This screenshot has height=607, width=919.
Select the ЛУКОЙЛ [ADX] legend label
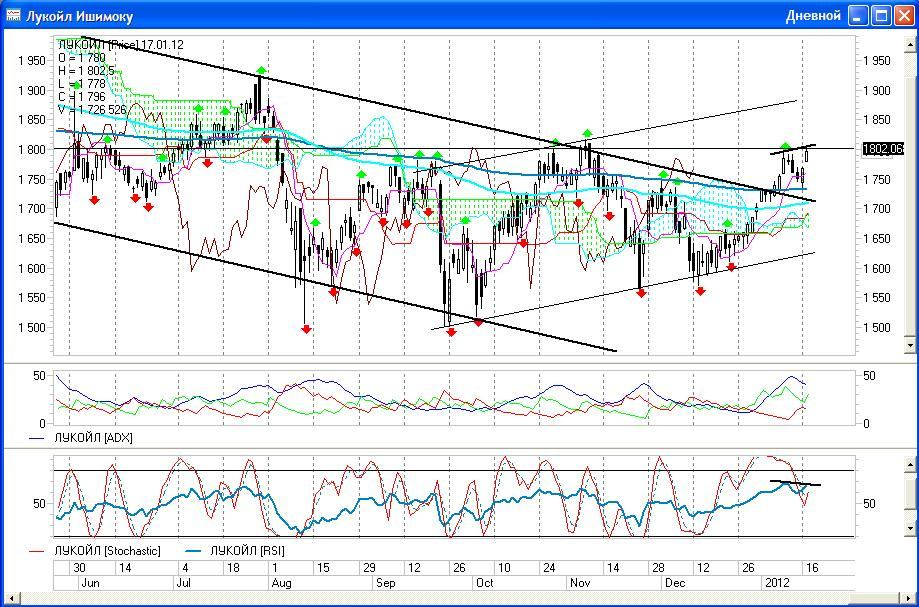coord(93,438)
